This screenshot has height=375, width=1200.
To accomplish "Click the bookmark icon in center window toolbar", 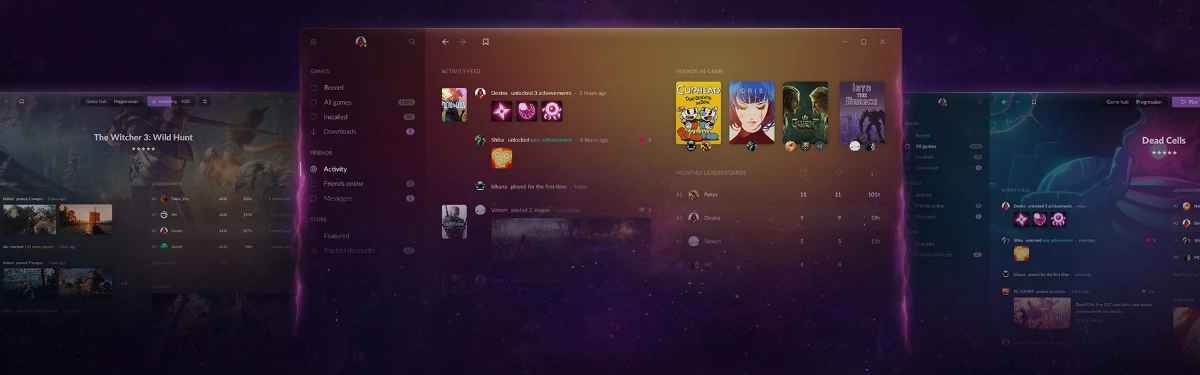I will click(486, 42).
